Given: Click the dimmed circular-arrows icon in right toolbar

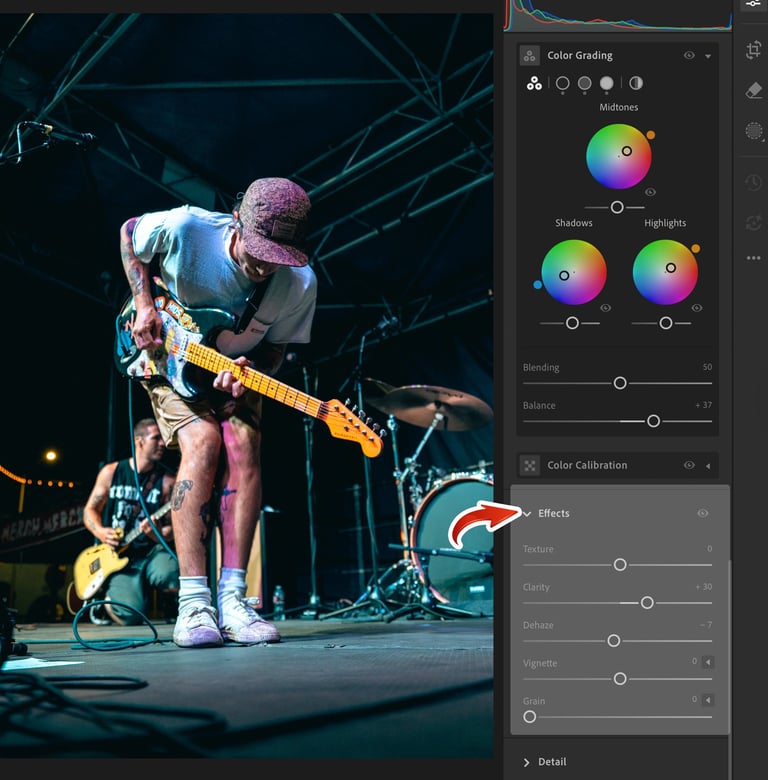Looking at the screenshot, I should tap(754, 222).
